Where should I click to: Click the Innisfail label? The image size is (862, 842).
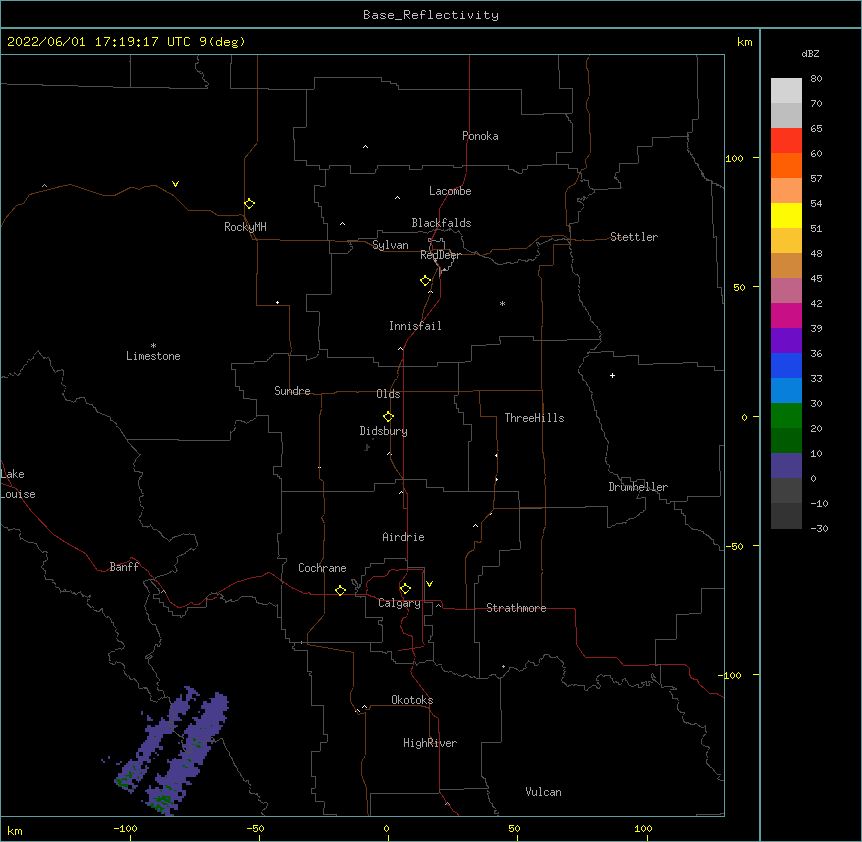[415, 326]
